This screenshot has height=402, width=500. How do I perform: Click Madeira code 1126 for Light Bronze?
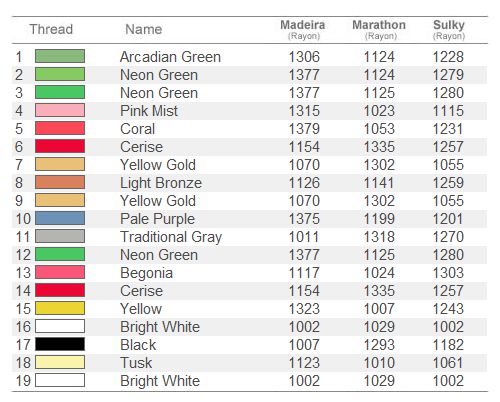coord(304,183)
